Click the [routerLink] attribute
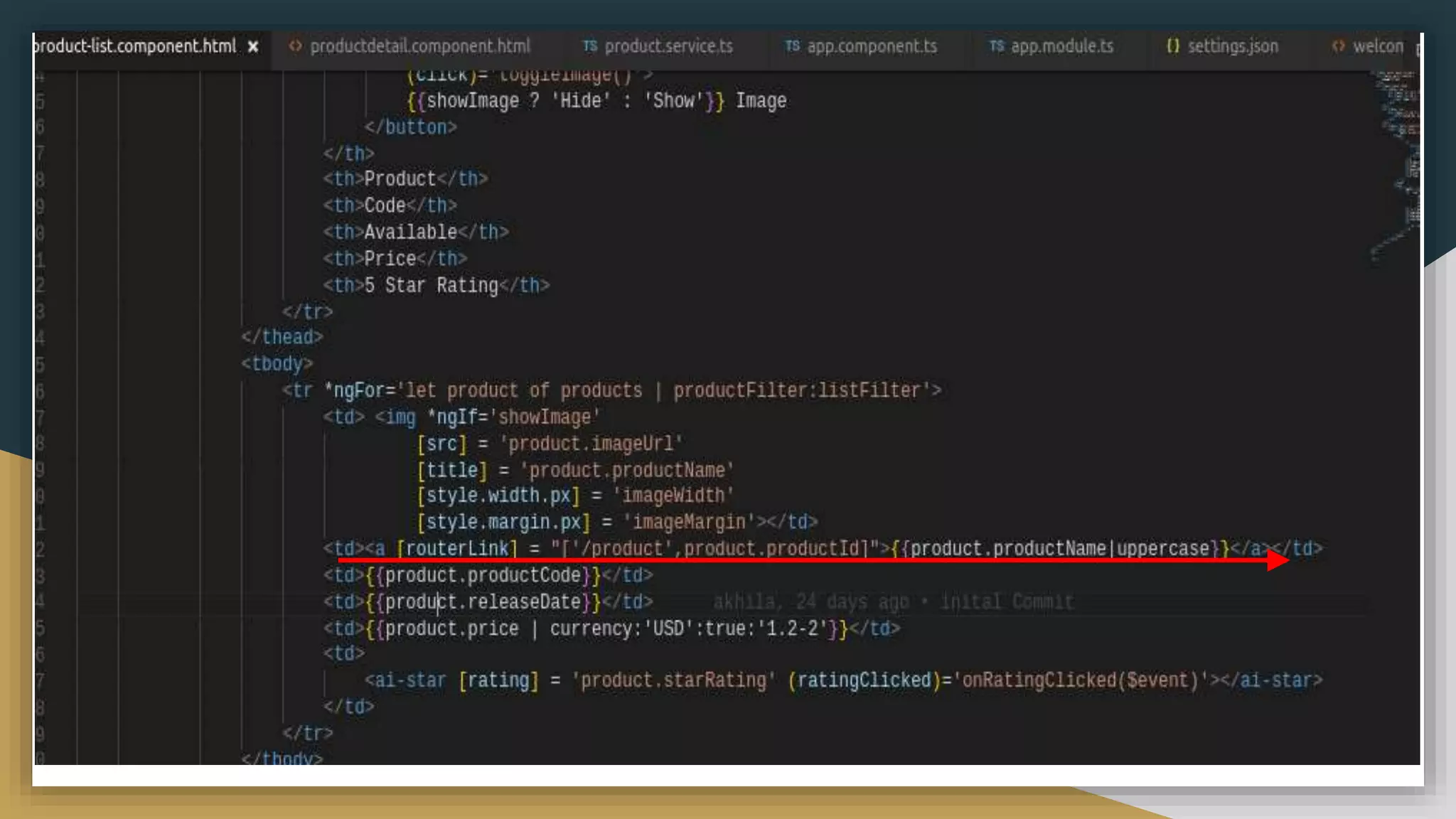Screen dimensions: 1456x819 point(456,549)
